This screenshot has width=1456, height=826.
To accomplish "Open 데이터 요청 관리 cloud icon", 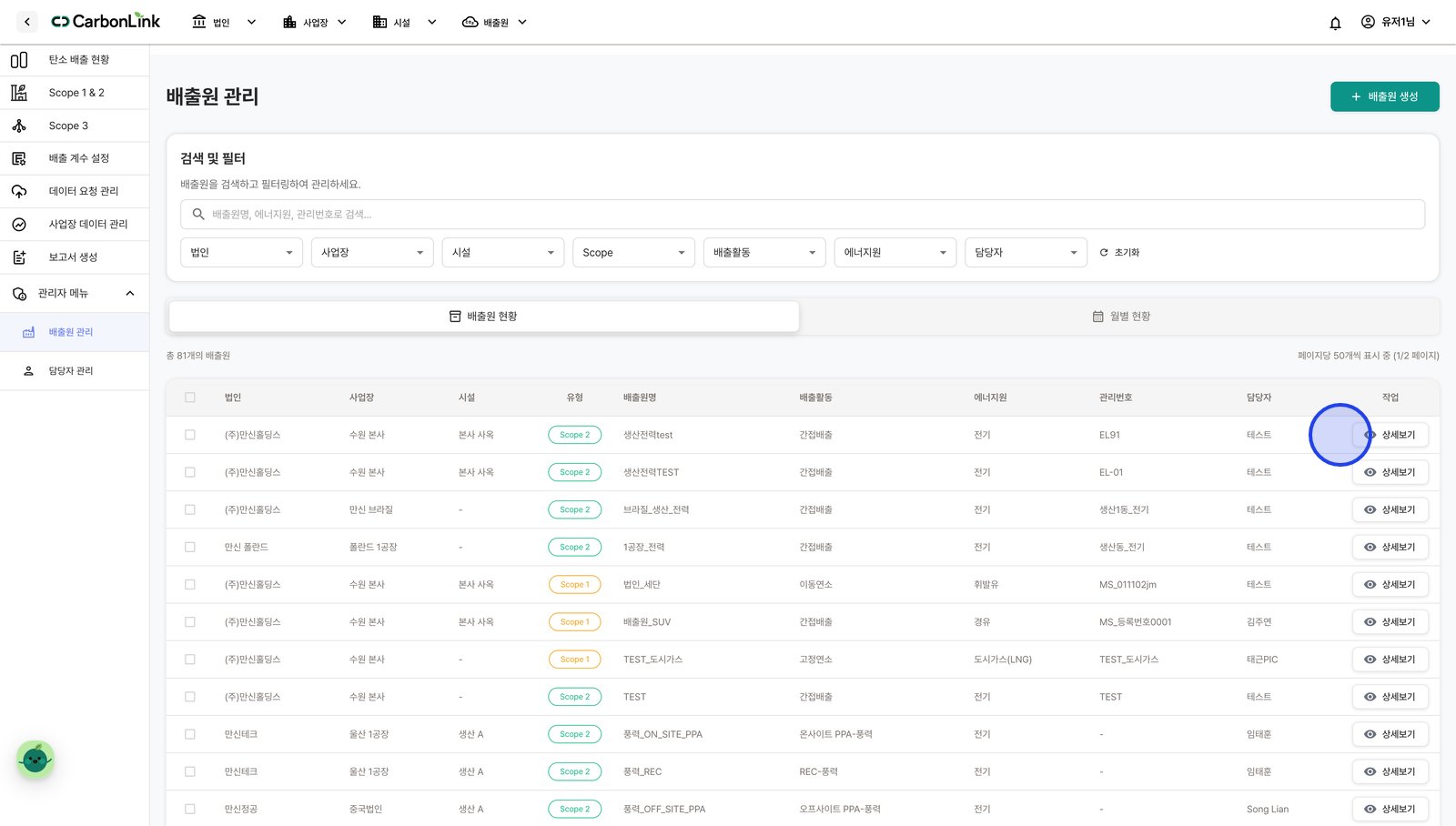I will click(x=19, y=191).
